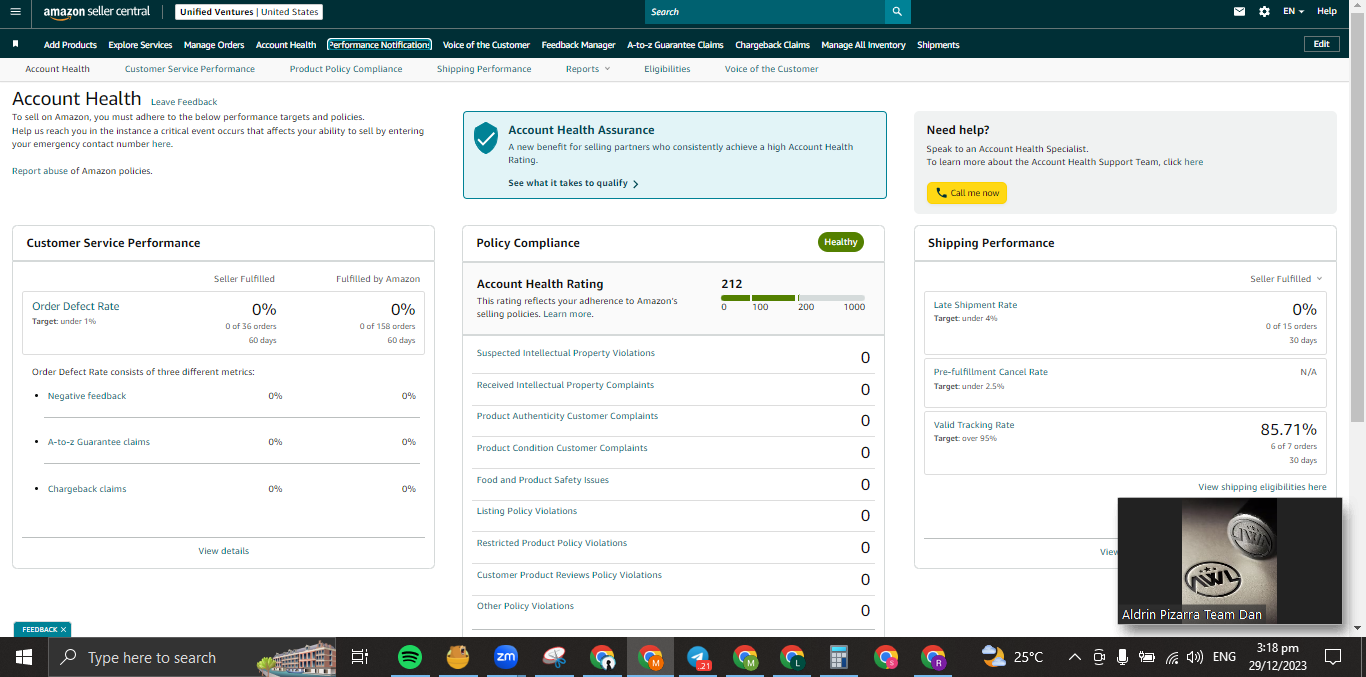
Task: Click the Meet Now camera tray icon
Action: [x=1099, y=657]
